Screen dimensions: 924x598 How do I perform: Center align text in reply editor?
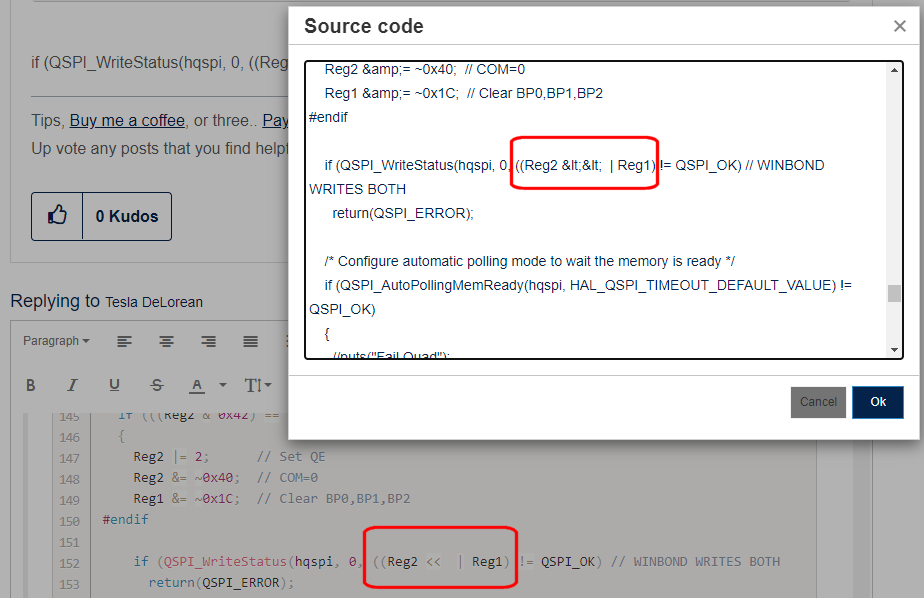(x=167, y=341)
